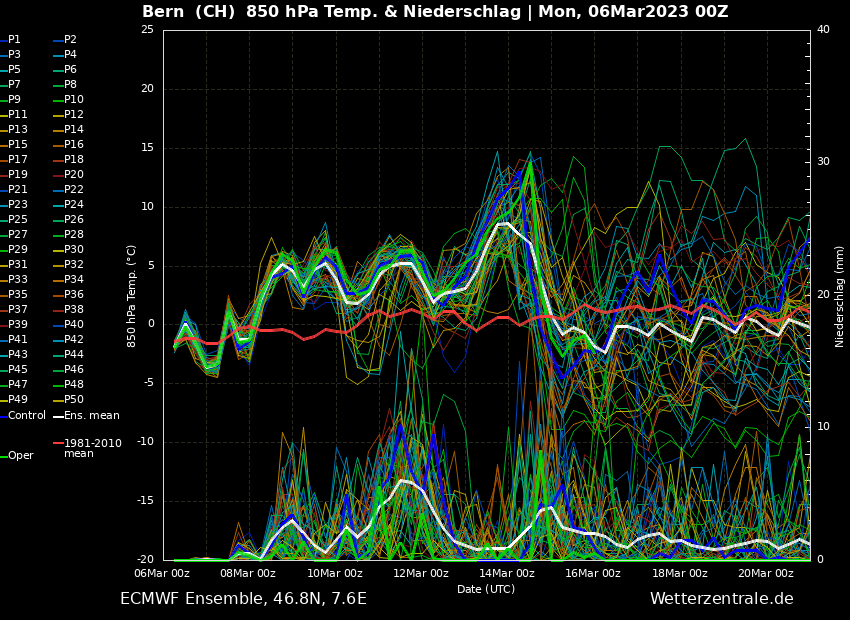Click the '850 hPa Temp. (°C)' axis title
Screen dimensions: 850x620
[132, 296]
